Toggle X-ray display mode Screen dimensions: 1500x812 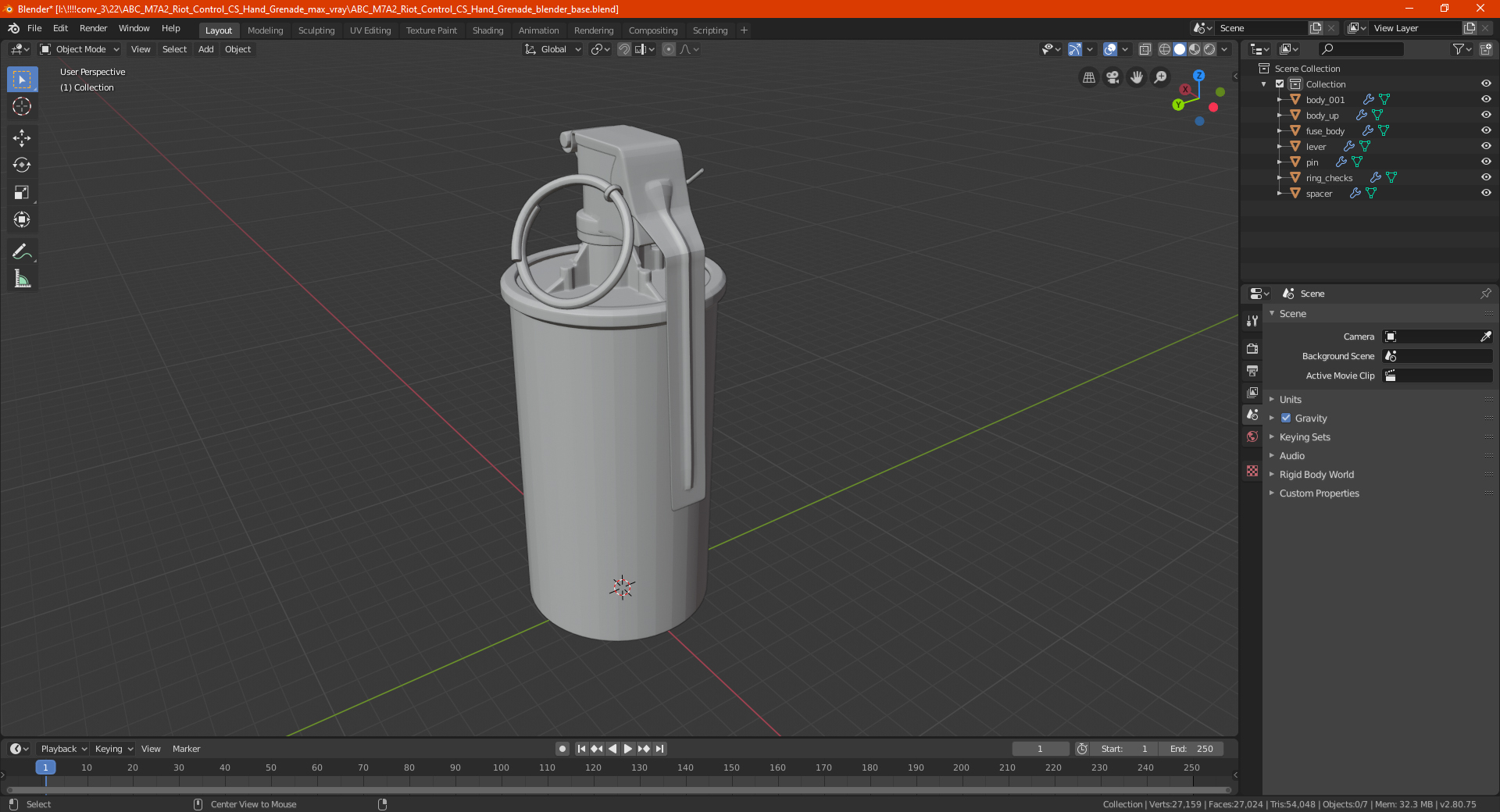[x=1145, y=49]
